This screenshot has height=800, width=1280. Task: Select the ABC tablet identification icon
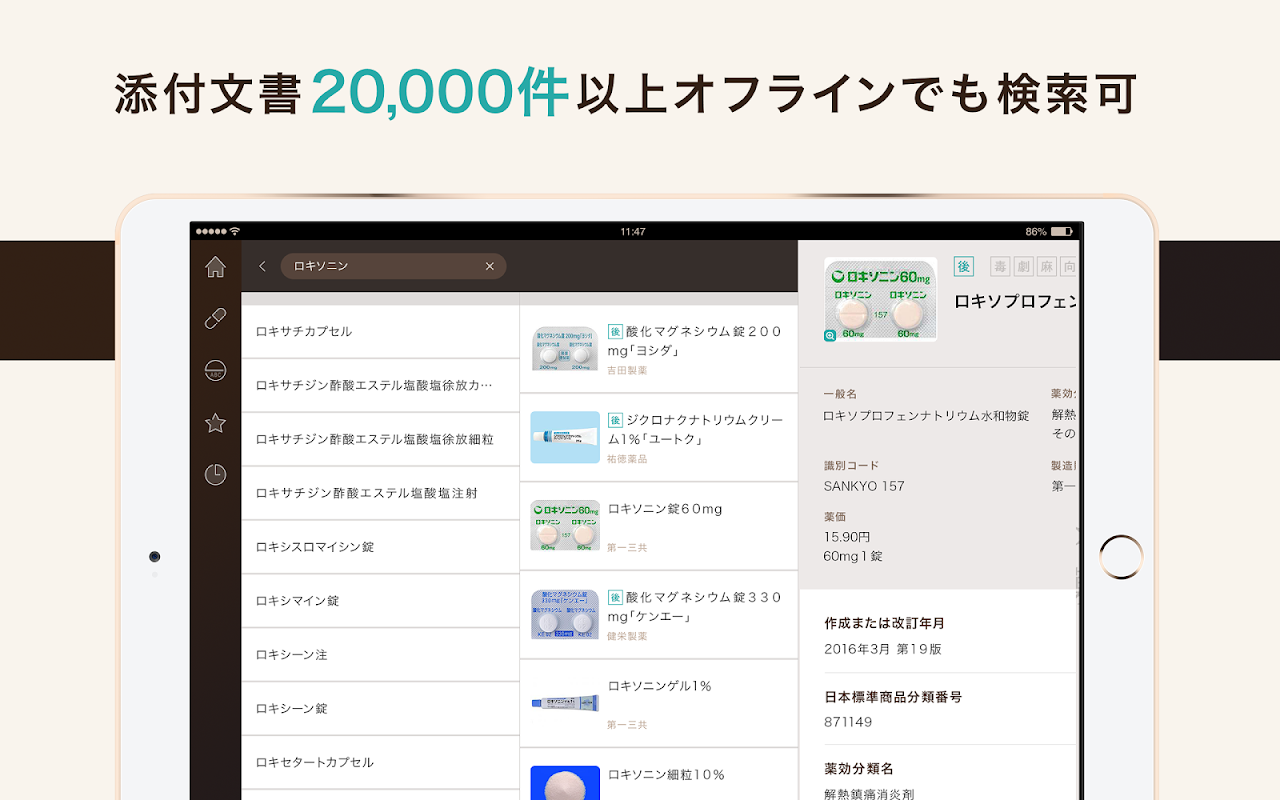click(x=215, y=371)
